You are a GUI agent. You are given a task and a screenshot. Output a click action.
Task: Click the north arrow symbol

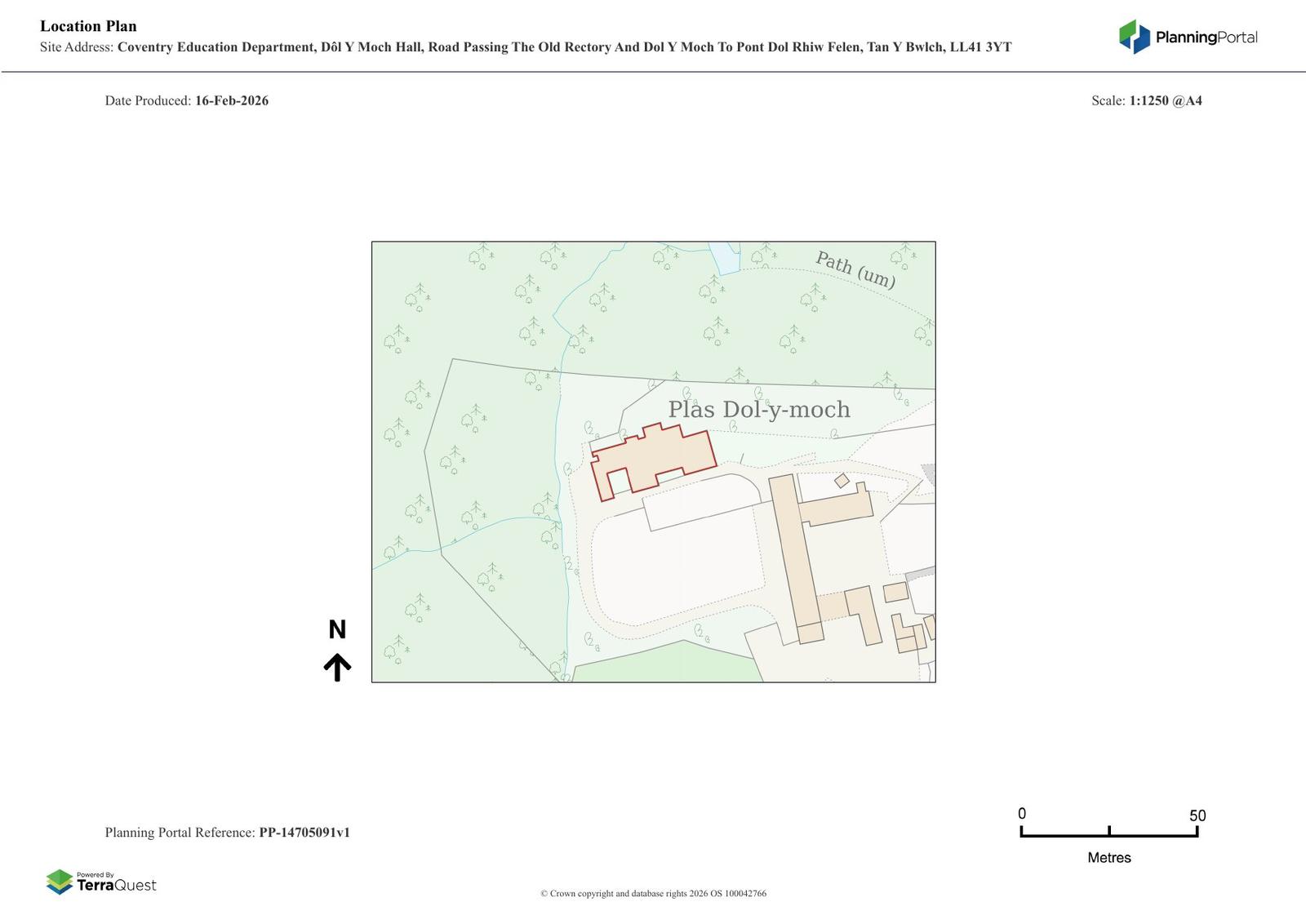337,667
